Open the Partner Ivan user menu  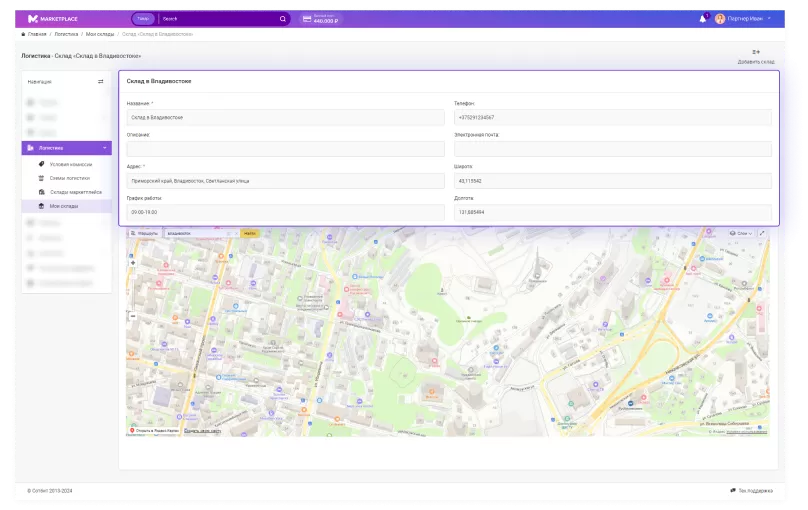(750, 18)
